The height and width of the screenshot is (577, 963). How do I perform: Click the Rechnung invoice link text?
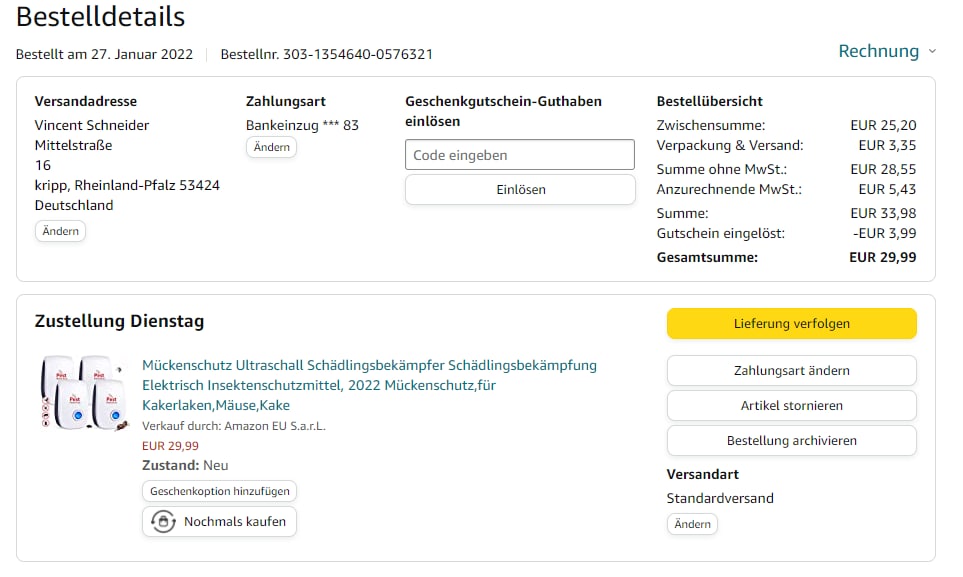pyautogui.click(x=878, y=51)
